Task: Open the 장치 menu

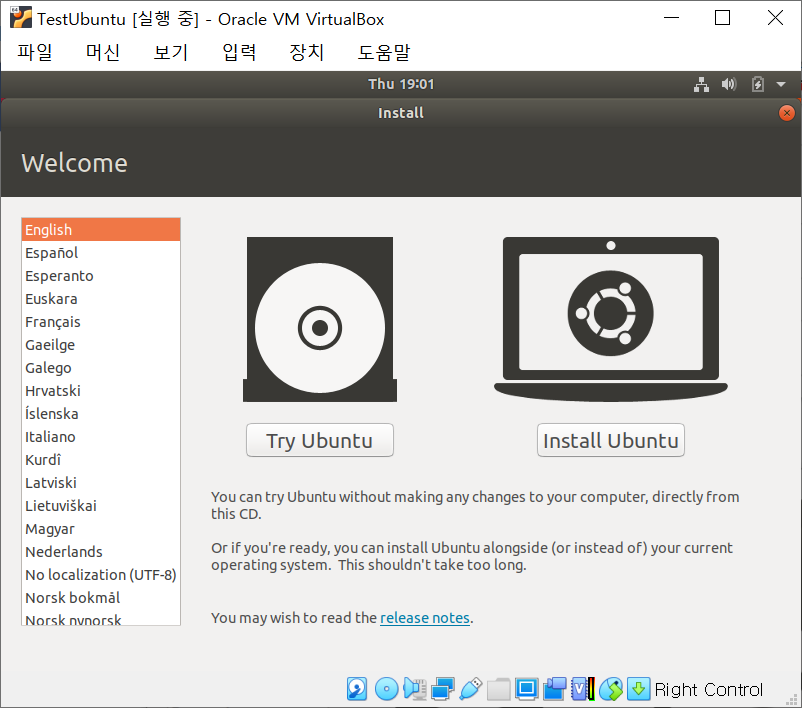Action: (306, 52)
